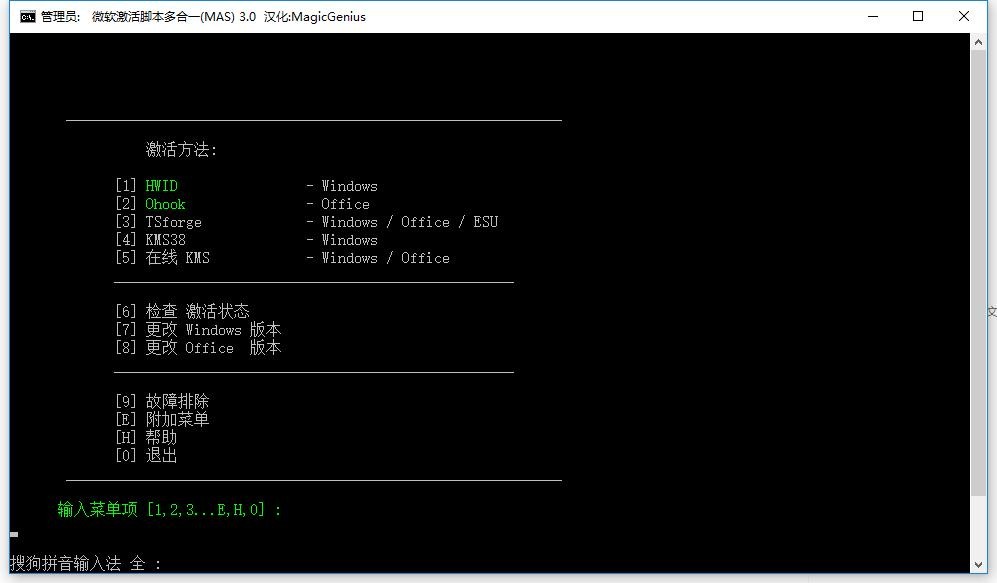Click the - Office description beside Ohook
This screenshot has width=997, height=583.
[x=338, y=204]
